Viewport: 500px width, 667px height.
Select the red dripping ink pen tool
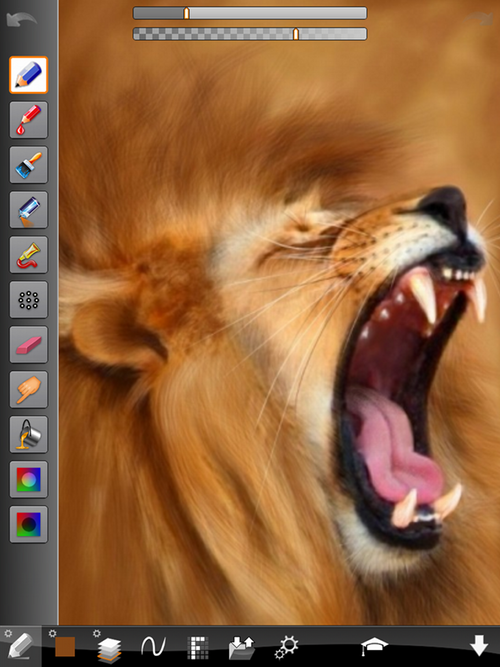click(29, 120)
